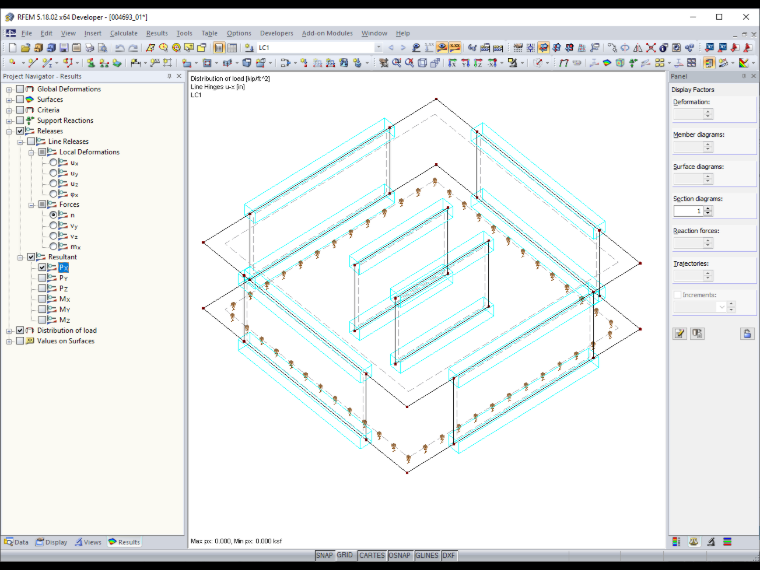
Task: Switch to the Data navigator tab
Action: tap(16, 542)
